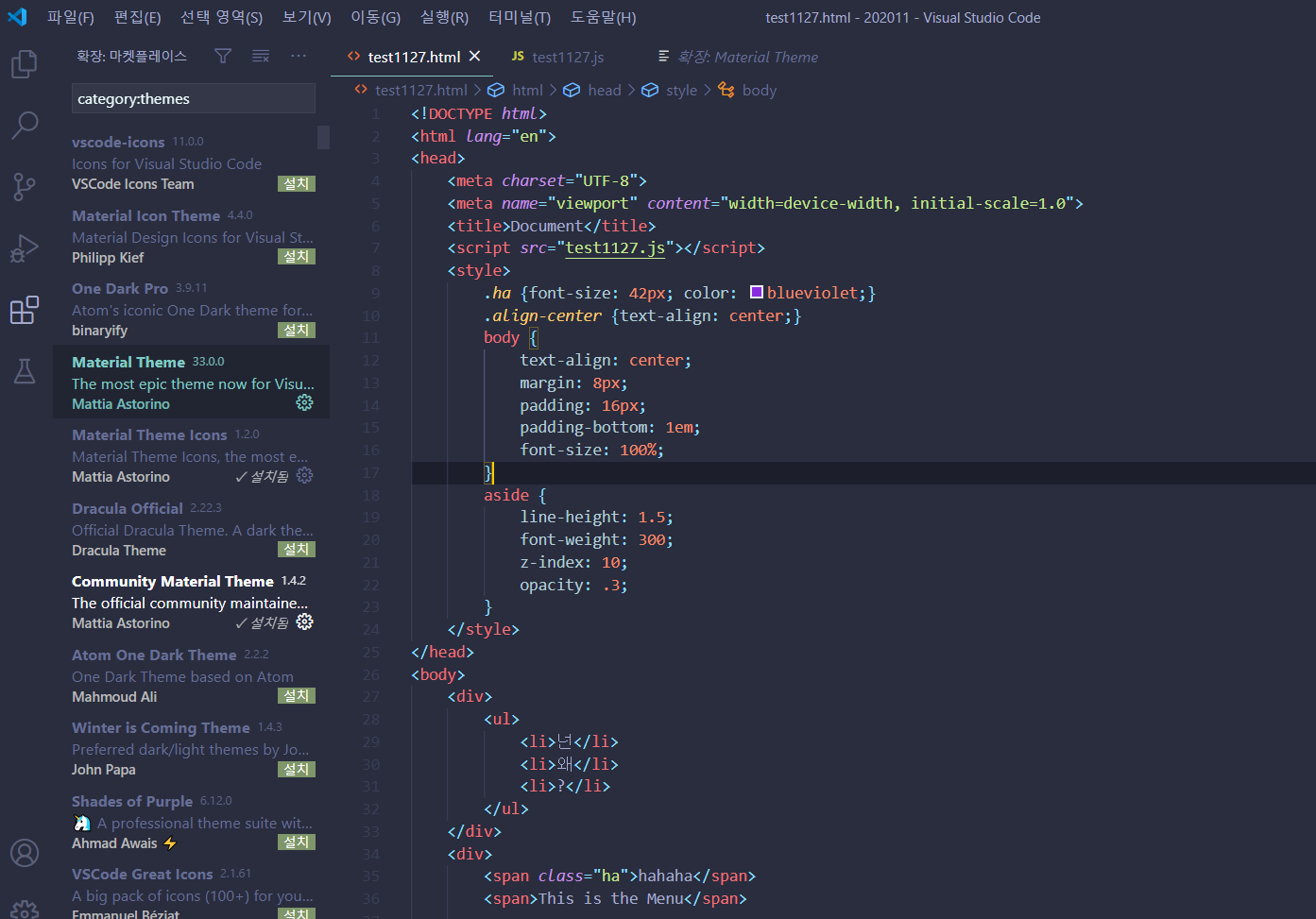This screenshot has width=1316, height=919.
Task: Clear extension search results icon
Action: click(261, 57)
